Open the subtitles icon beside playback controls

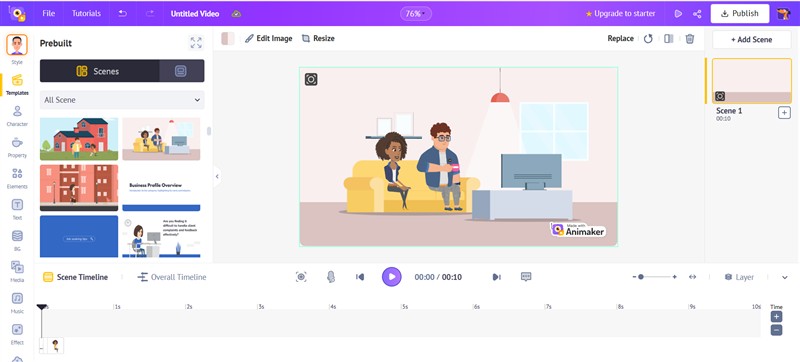pos(526,277)
